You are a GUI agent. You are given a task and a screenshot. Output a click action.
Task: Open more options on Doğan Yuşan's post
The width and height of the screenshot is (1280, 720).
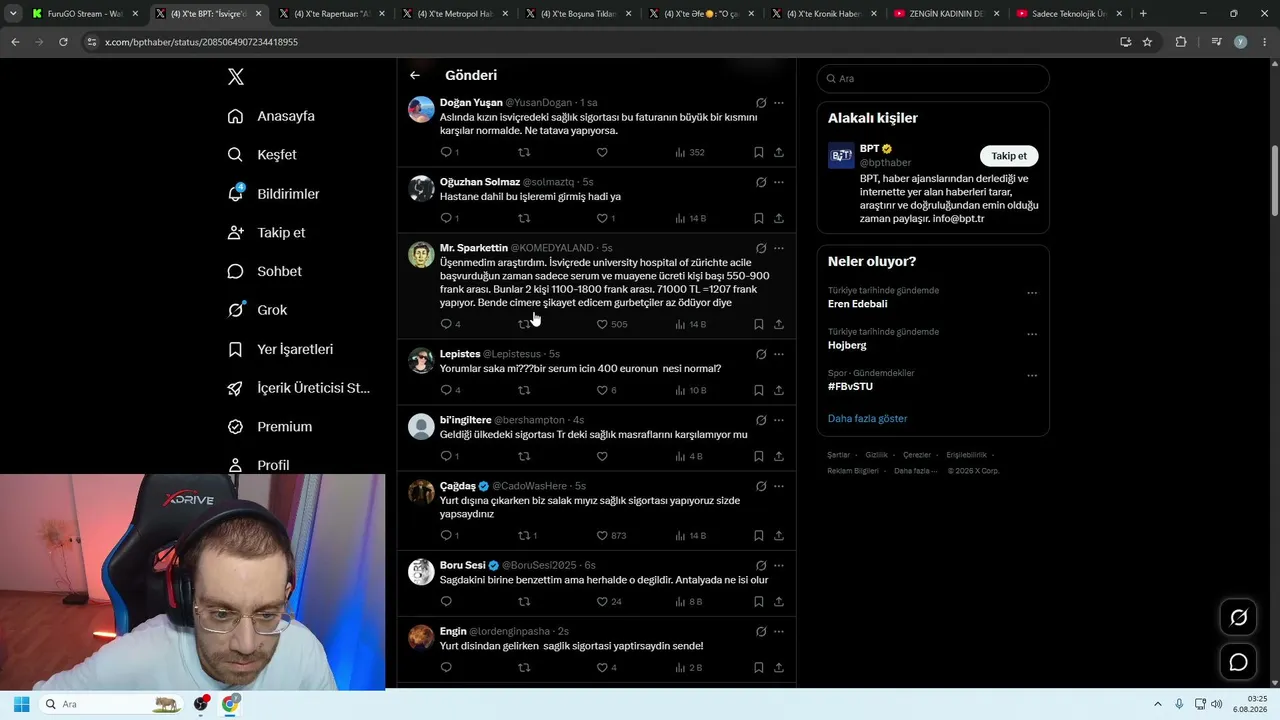point(779,103)
